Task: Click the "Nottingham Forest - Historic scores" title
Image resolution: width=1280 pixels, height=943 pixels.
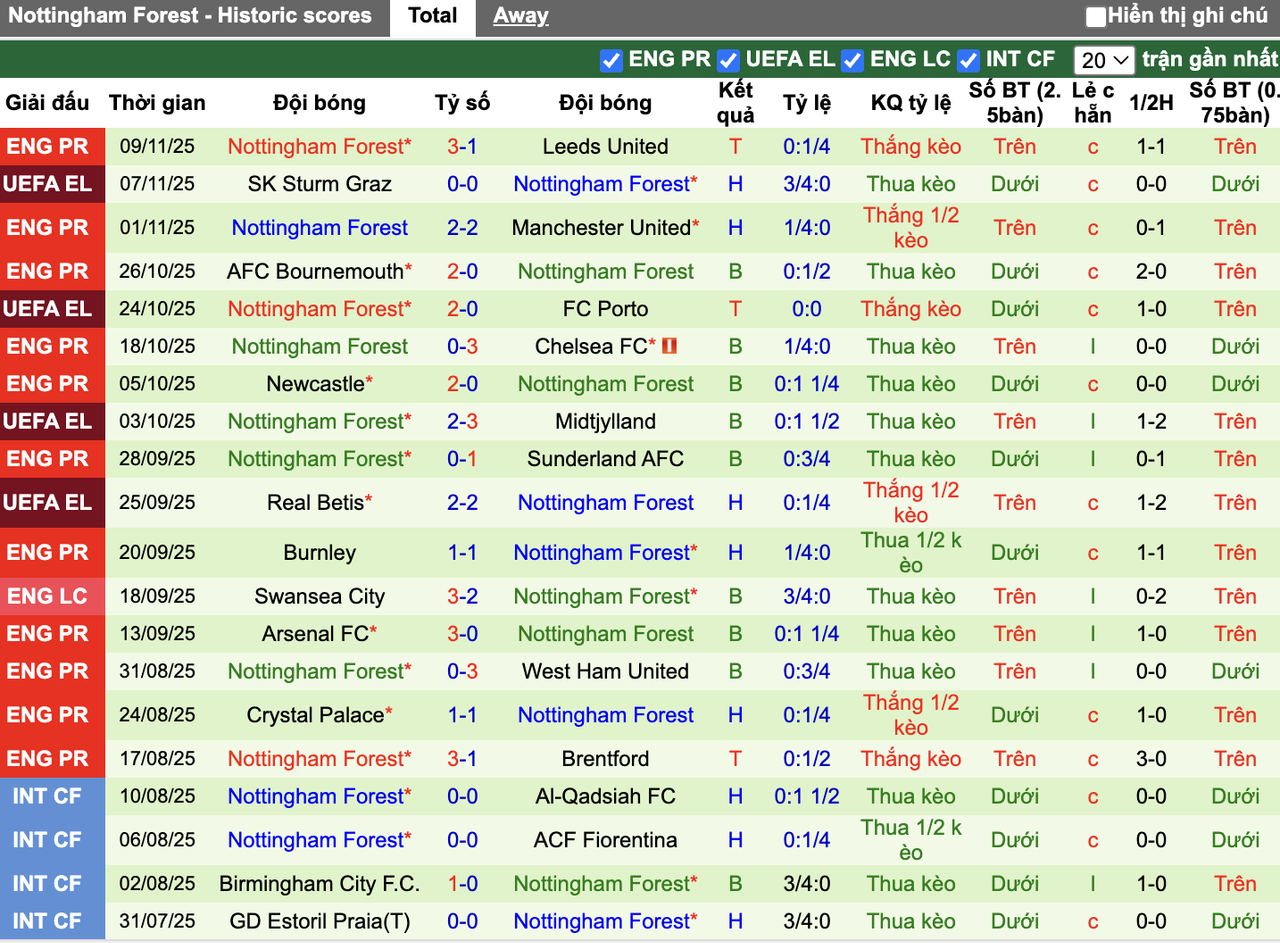Action: click(190, 16)
